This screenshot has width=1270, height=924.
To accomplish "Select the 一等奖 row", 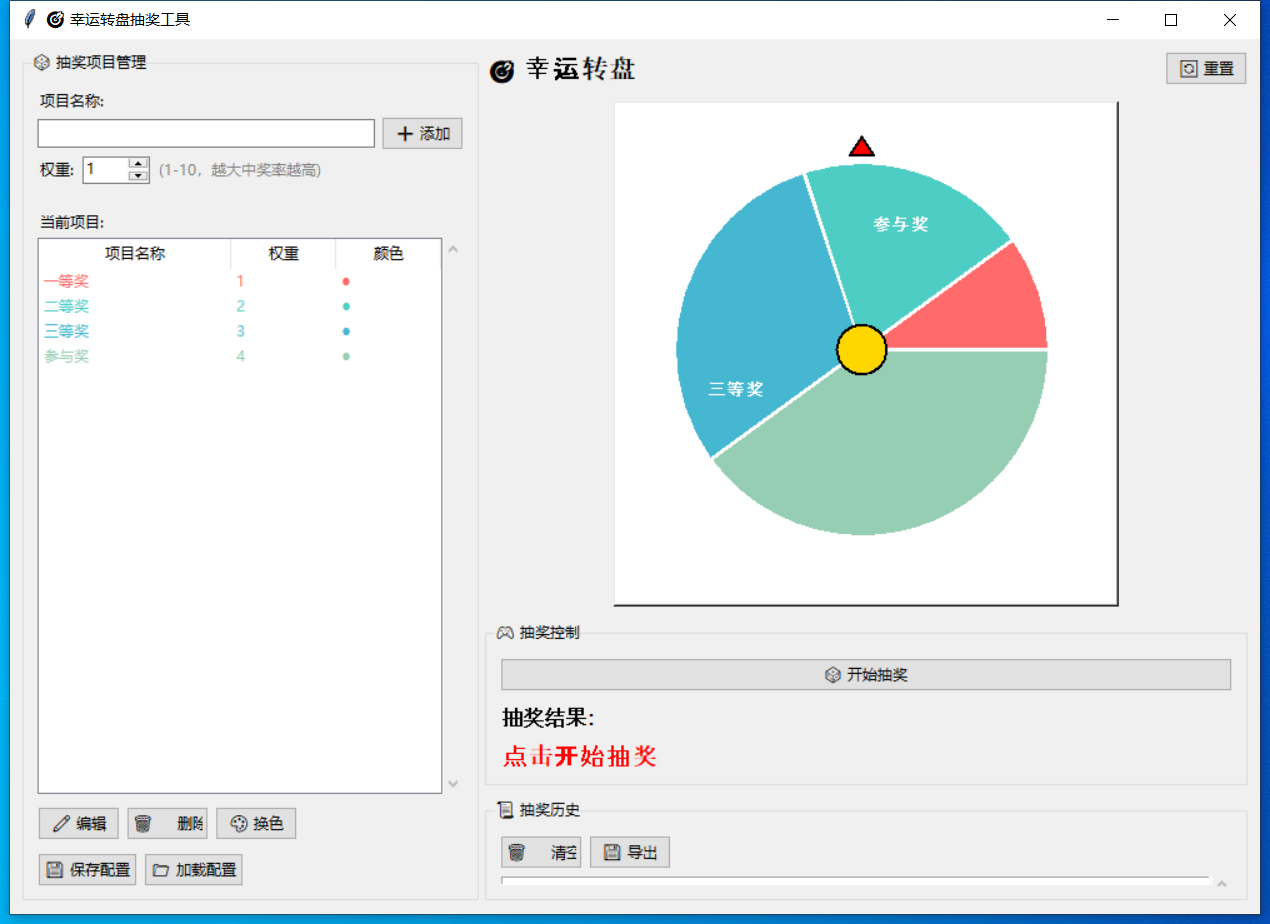I will [240, 281].
